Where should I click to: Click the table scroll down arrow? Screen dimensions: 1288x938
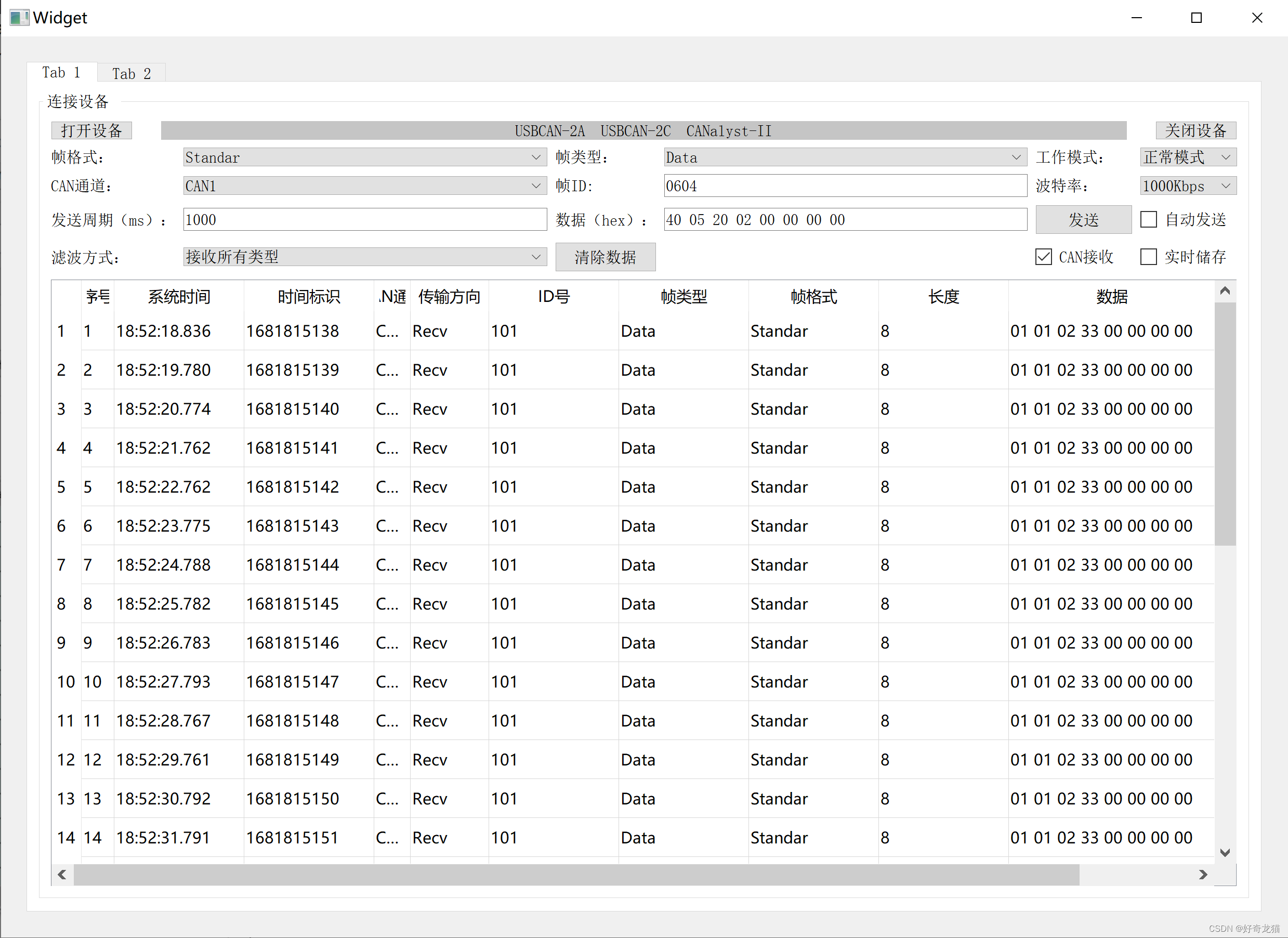(x=1225, y=852)
